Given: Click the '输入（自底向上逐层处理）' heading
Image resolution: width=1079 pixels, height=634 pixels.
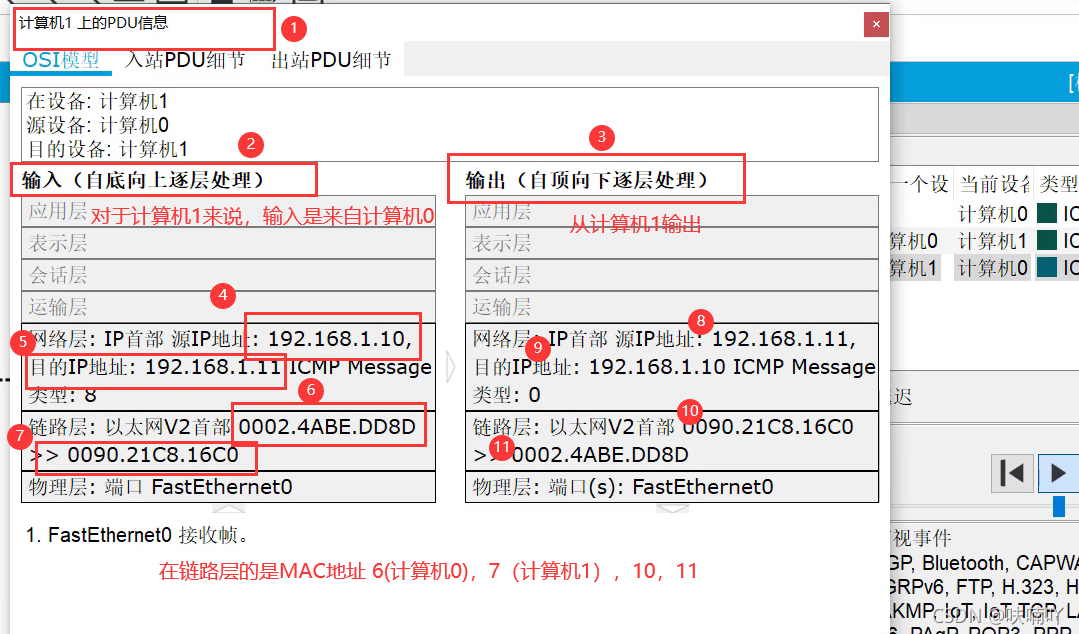Looking at the screenshot, I should 143,180.
